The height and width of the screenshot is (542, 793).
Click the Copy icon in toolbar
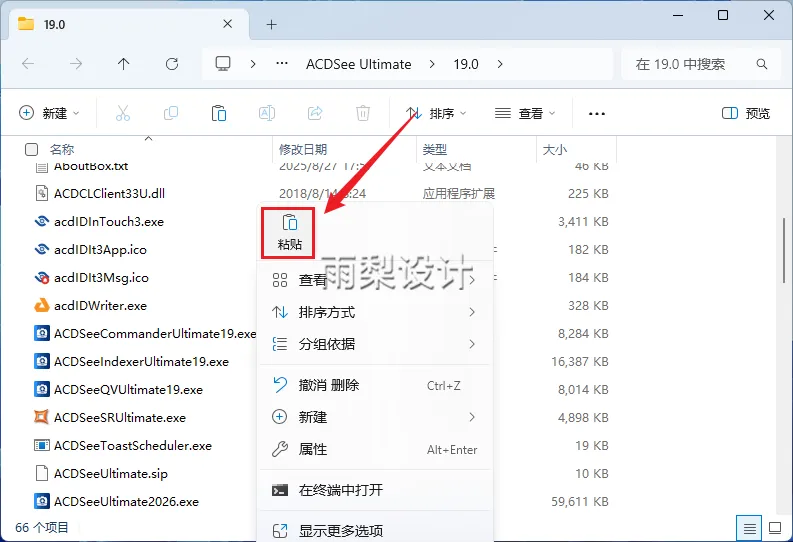(x=171, y=113)
